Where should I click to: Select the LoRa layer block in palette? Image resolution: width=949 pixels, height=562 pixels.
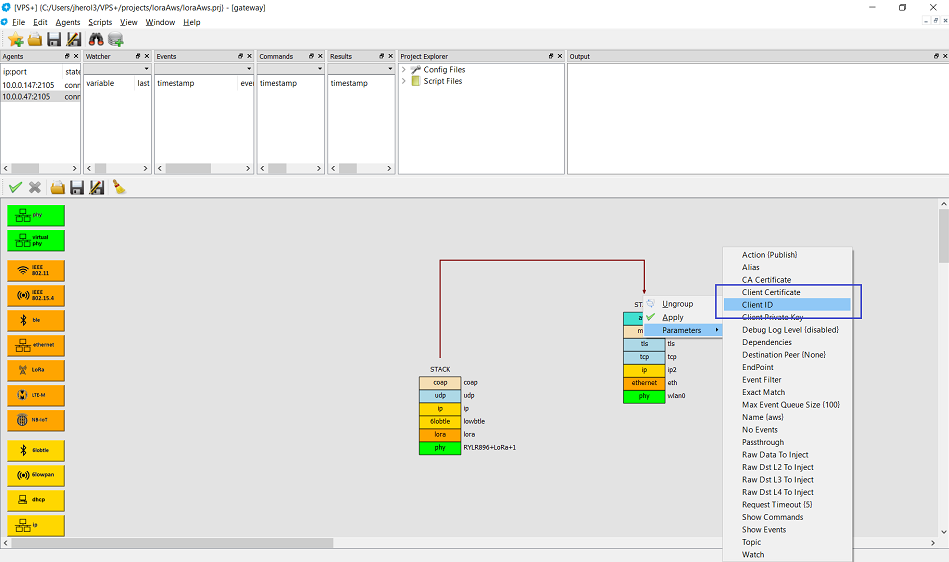coord(36,370)
